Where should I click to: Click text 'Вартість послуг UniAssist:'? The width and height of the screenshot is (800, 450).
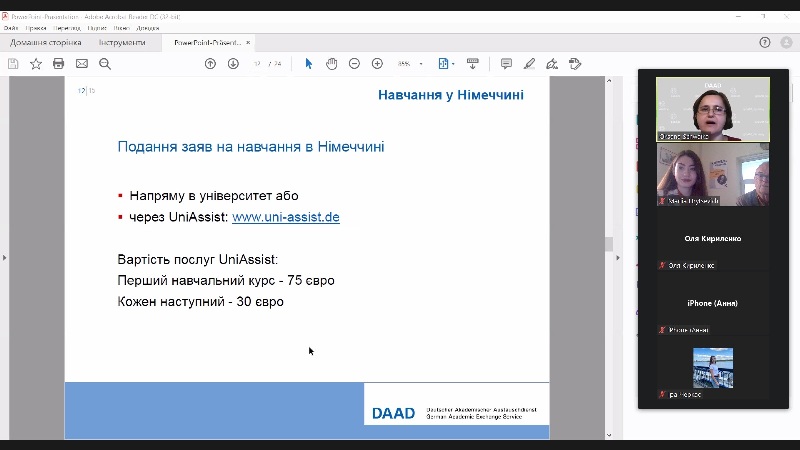tap(197, 260)
